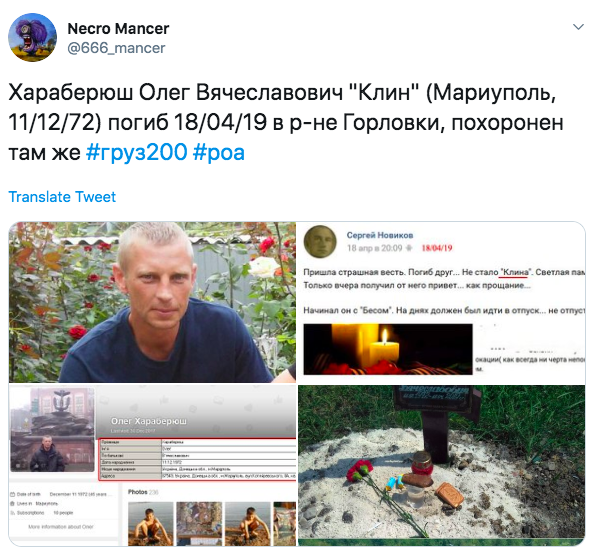Screen dimensions: 594x560
Task: Click the first beach photo thumbnail
Action: pyautogui.click(x=150, y=524)
